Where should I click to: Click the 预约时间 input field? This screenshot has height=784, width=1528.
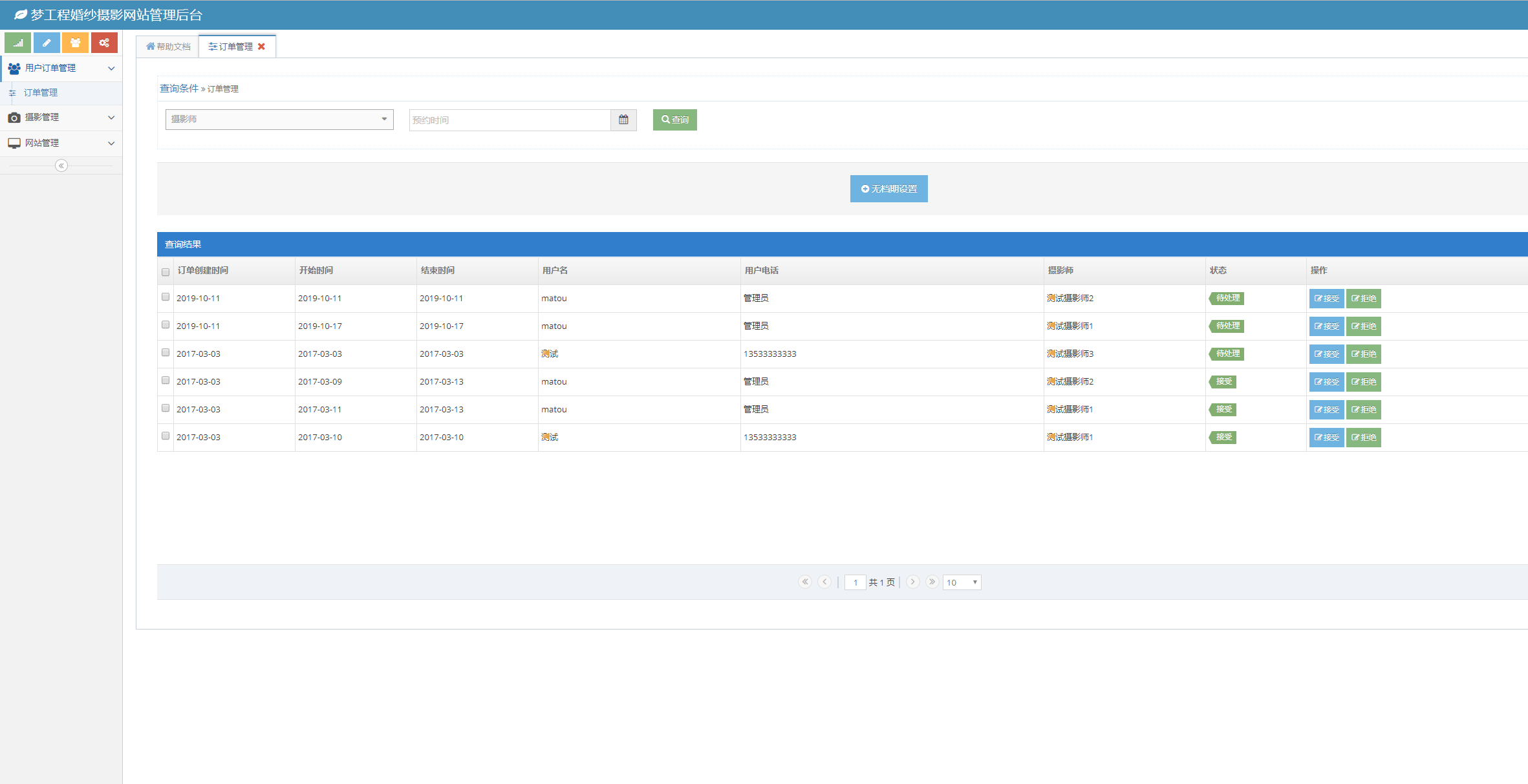click(510, 120)
